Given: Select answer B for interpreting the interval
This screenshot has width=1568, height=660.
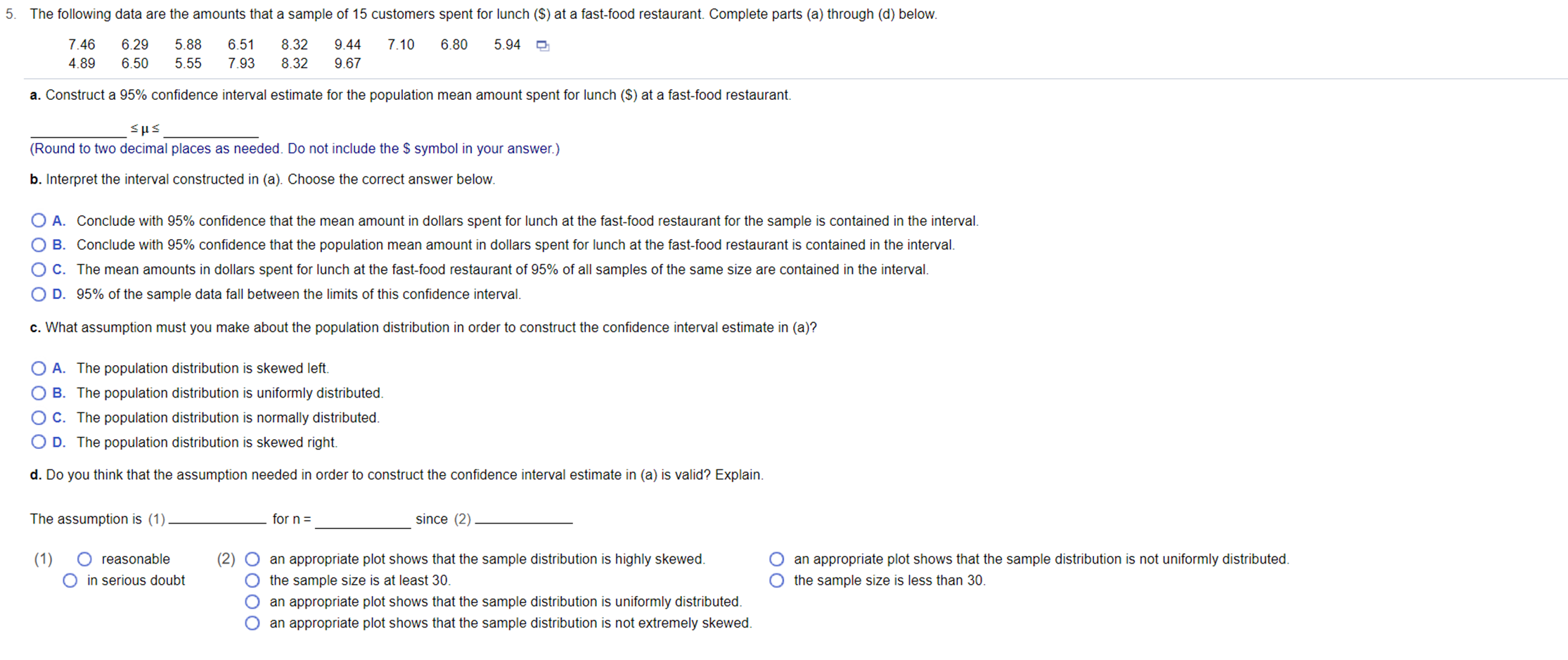Looking at the screenshot, I should [x=38, y=245].
